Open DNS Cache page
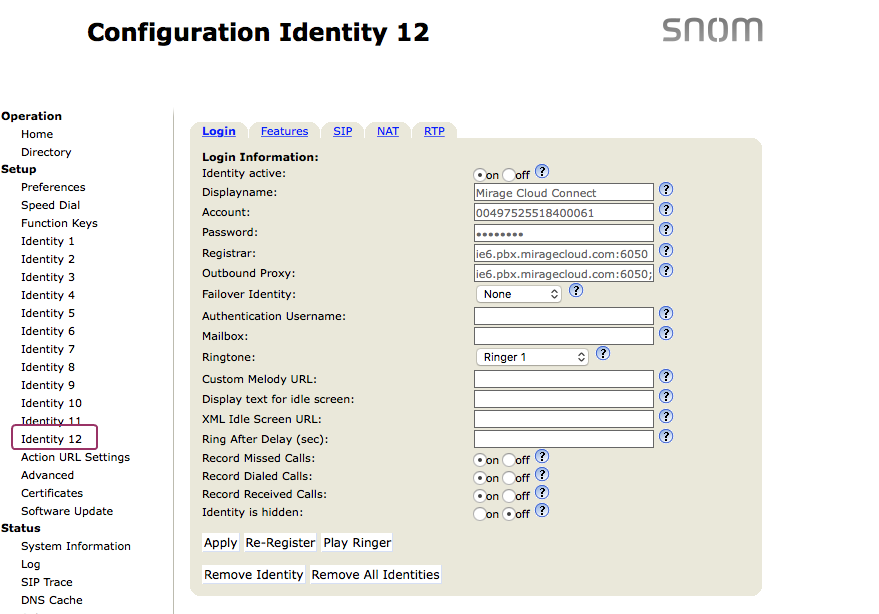This screenshot has width=879, height=614. pos(52,600)
